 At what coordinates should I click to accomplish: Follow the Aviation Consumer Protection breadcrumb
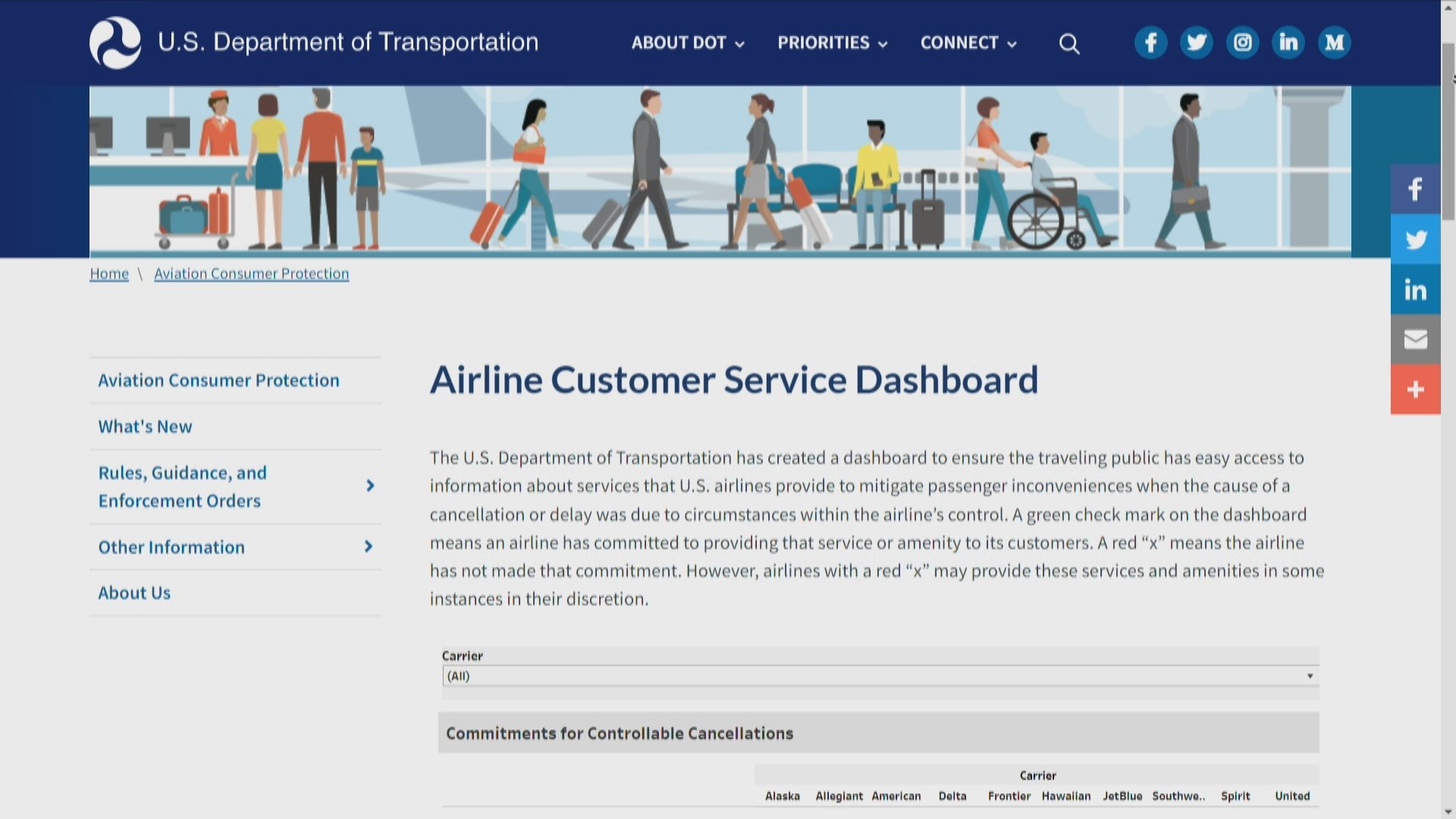tap(252, 274)
